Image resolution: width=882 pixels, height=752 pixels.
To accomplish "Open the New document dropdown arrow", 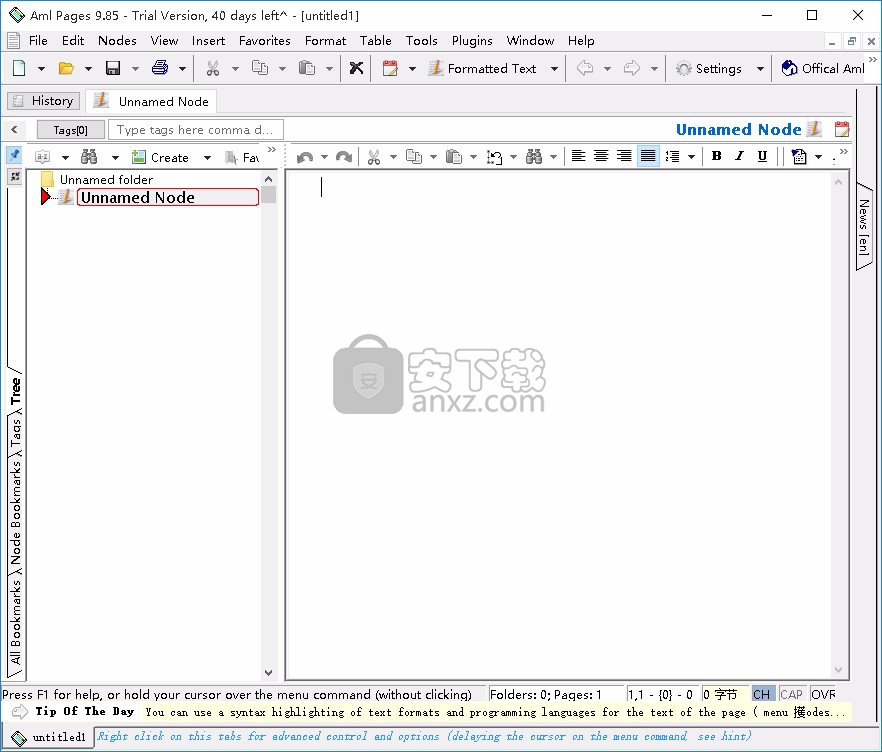I will (41, 69).
